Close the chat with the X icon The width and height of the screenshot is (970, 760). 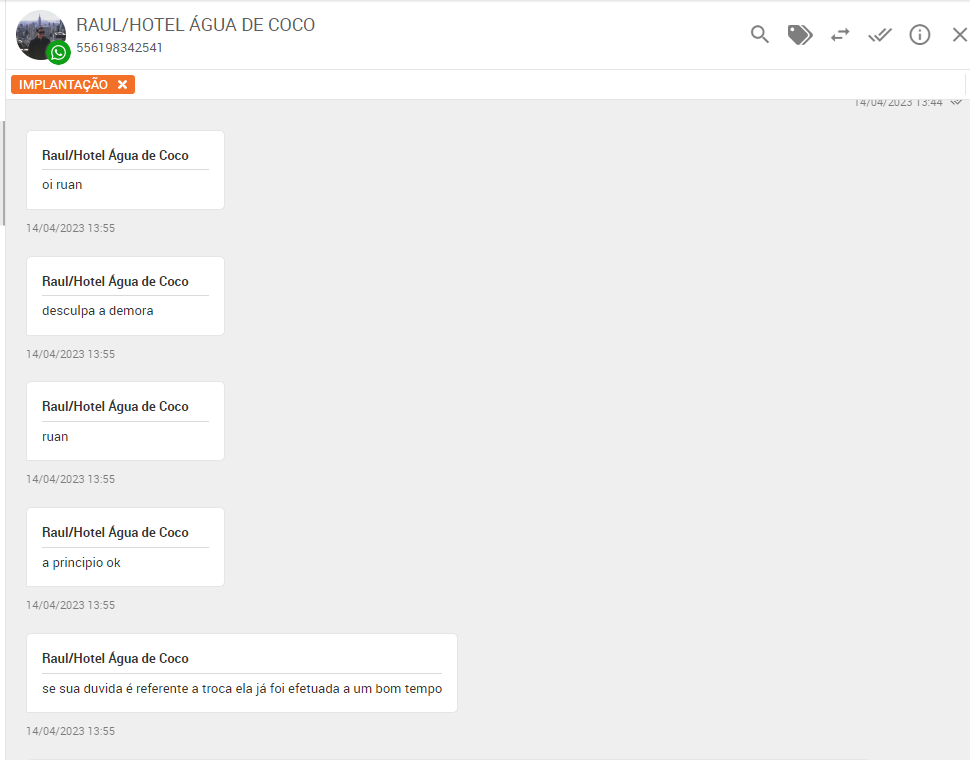[959, 35]
